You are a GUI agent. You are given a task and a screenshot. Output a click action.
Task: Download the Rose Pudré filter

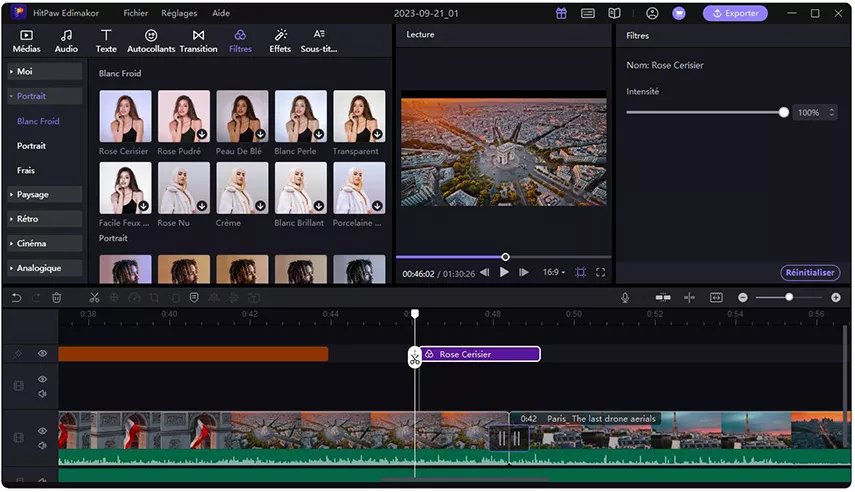pos(202,134)
